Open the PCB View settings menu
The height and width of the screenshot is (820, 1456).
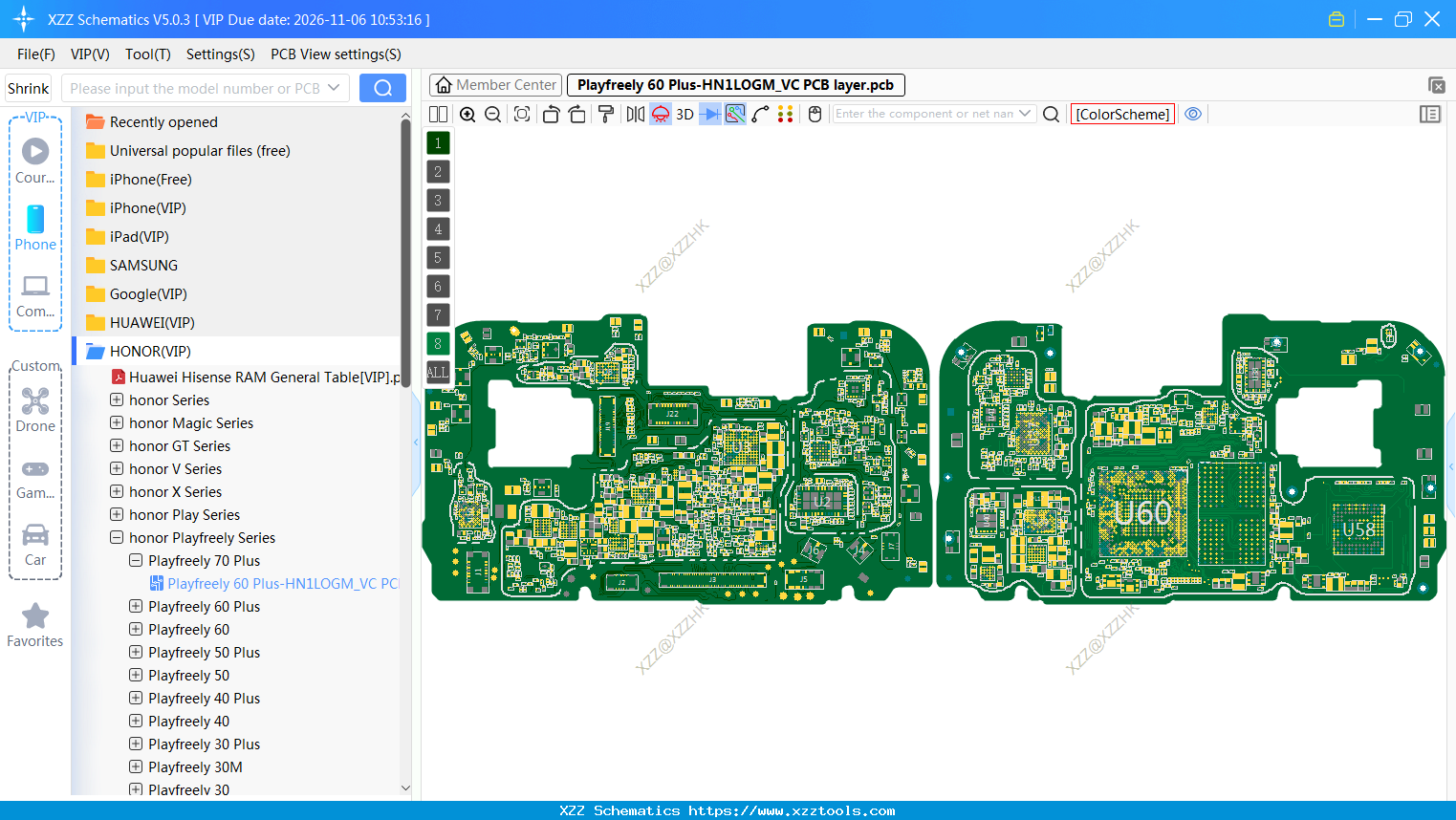336,54
